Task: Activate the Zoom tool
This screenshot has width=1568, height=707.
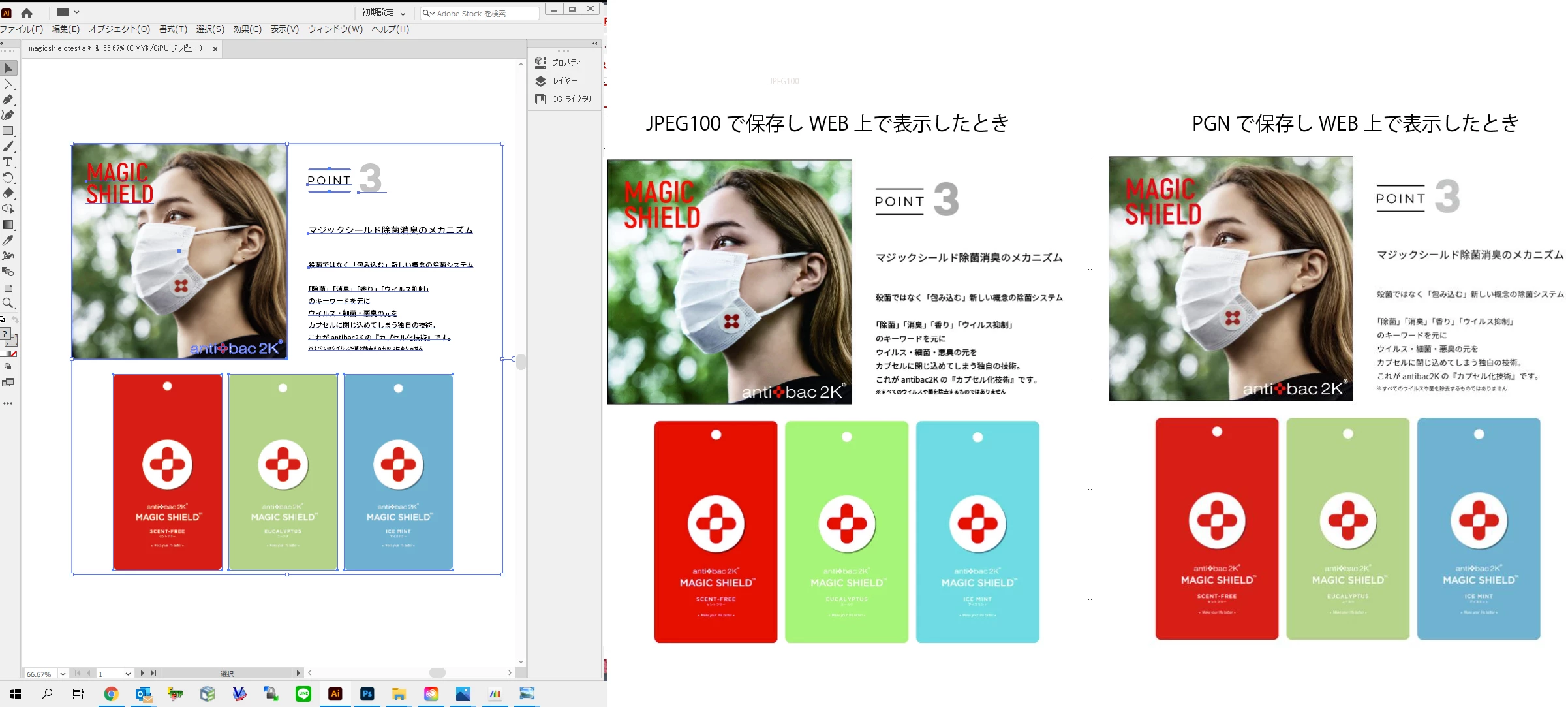Action: (8, 303)
